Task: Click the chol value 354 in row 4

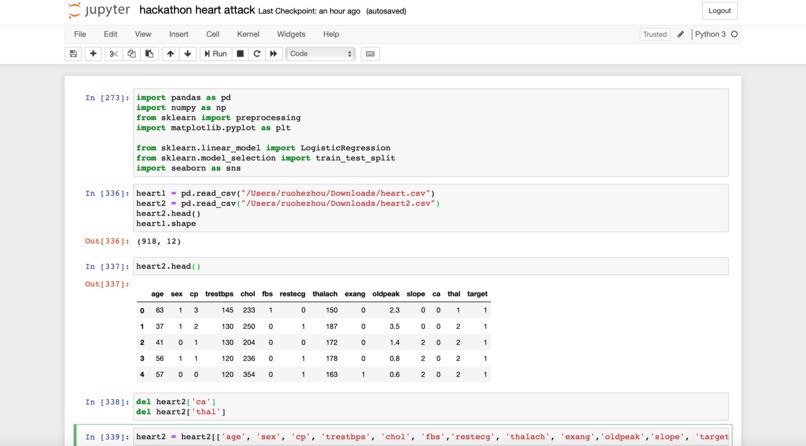Action: [249, 375]
